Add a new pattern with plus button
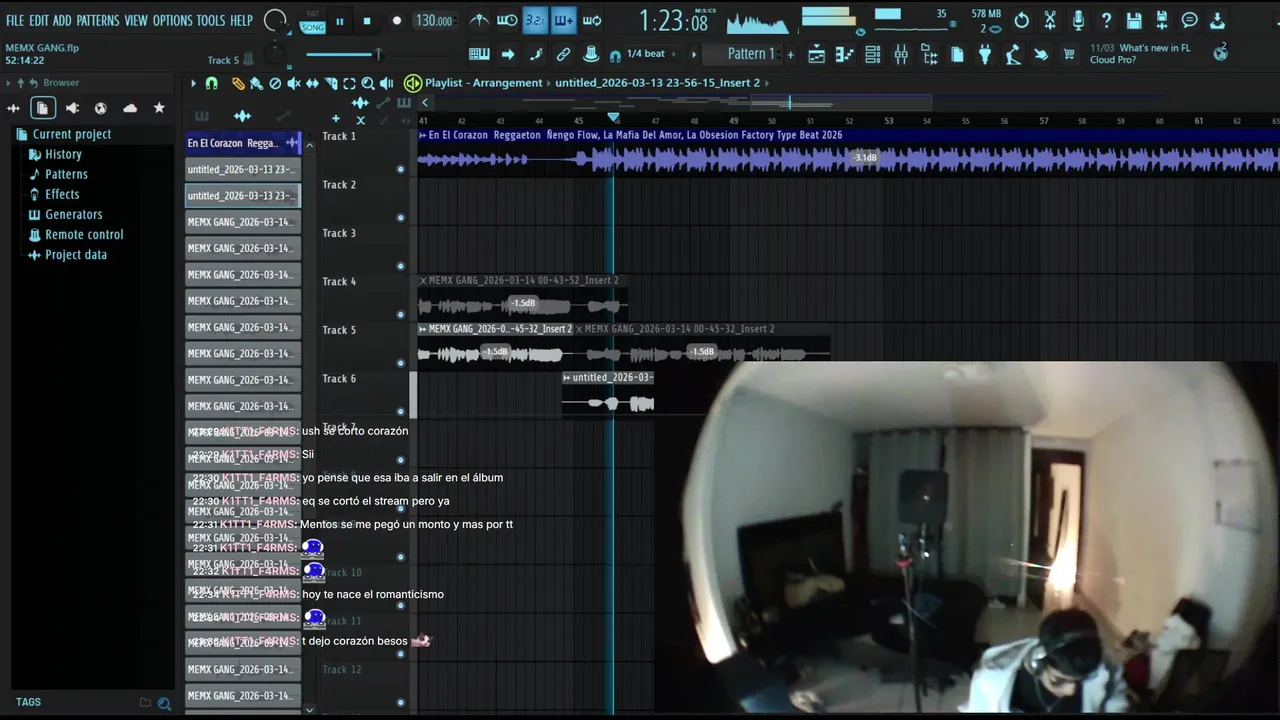This screenshot has height=720, width=1280. click(x=790, y=54)
